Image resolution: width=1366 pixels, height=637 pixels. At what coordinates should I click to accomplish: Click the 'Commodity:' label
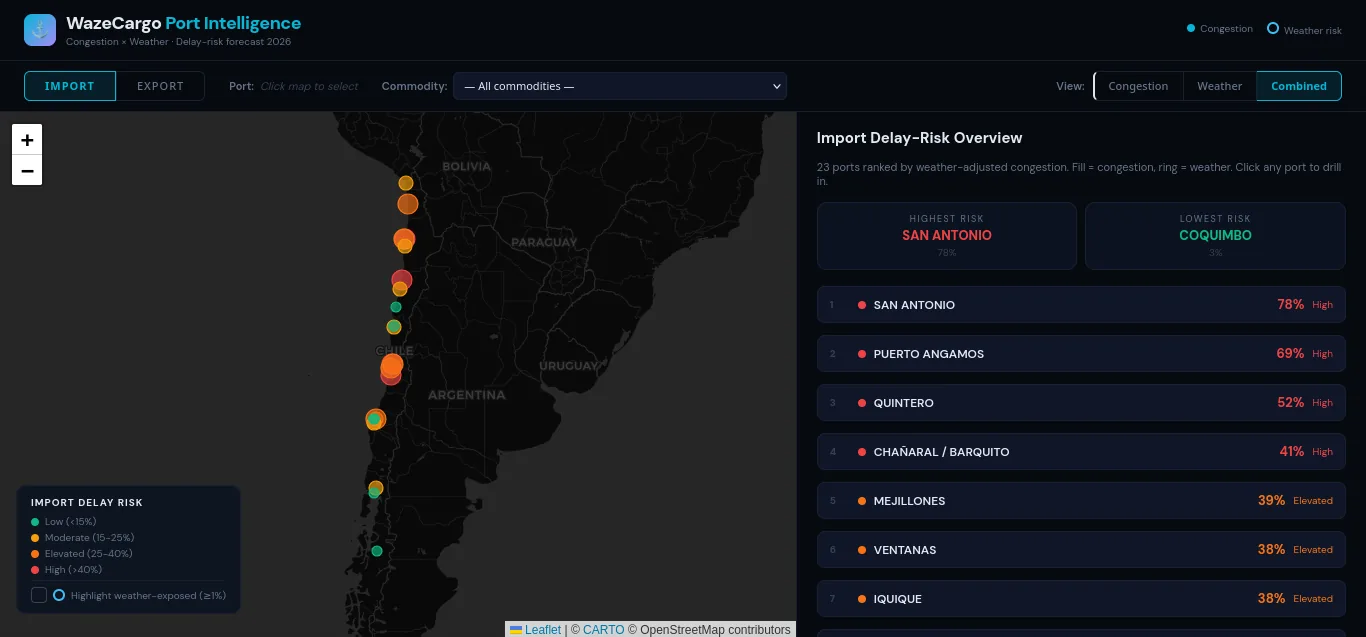[x=414, y=86]
